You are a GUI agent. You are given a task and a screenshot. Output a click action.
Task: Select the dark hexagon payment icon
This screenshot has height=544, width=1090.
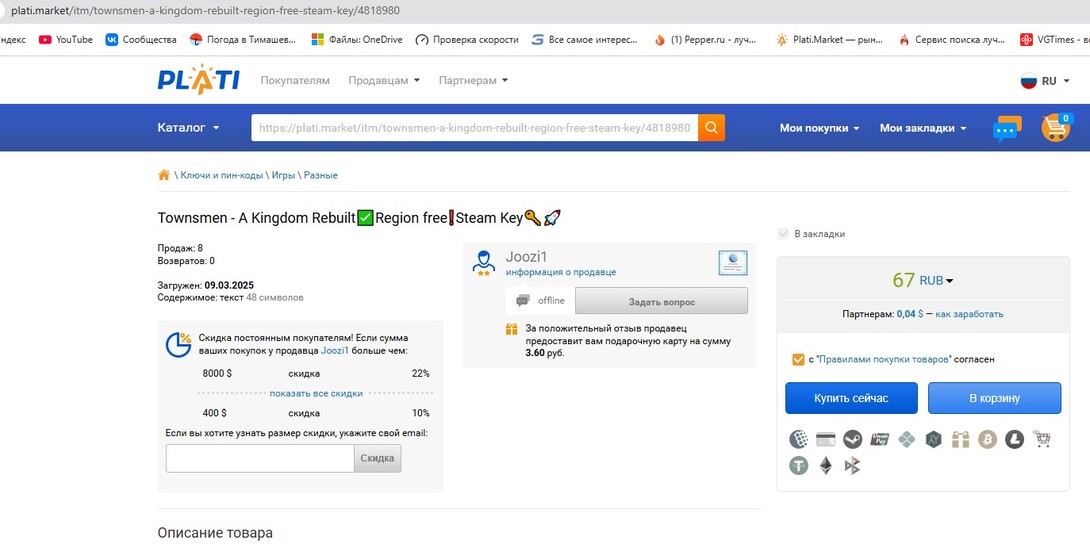(934, 439)
